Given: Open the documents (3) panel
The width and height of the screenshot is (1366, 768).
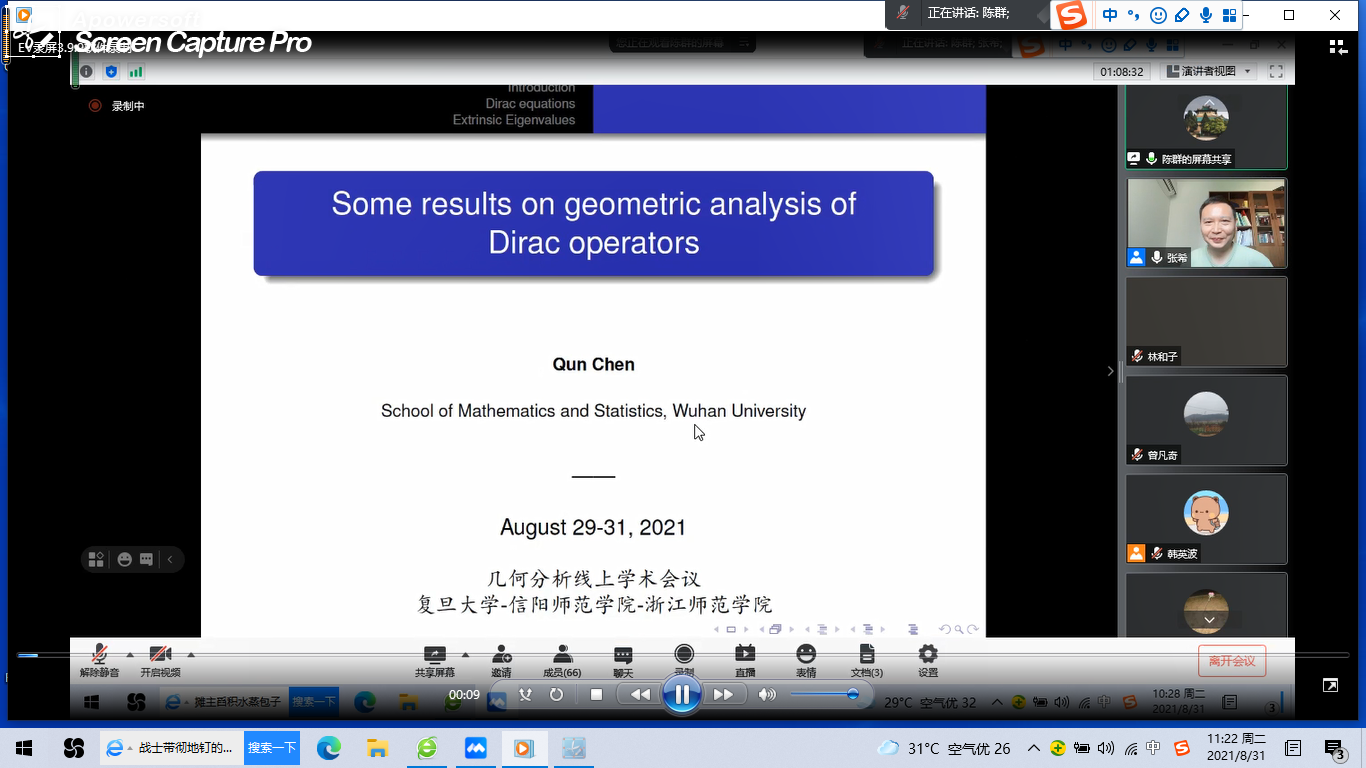Looking at the screenshot, I should 867,660.
